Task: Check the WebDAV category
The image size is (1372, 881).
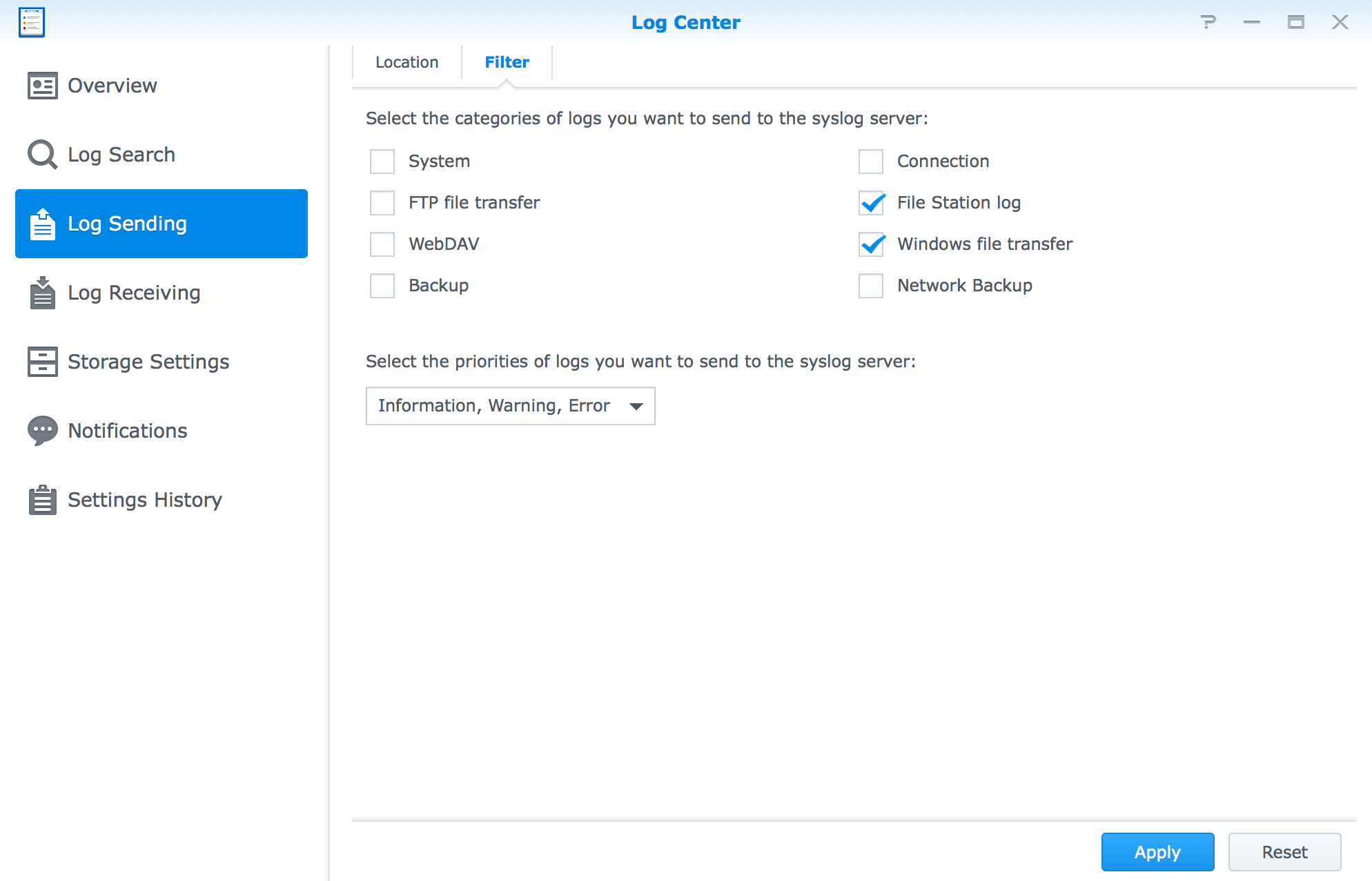Action: (382, 244)
